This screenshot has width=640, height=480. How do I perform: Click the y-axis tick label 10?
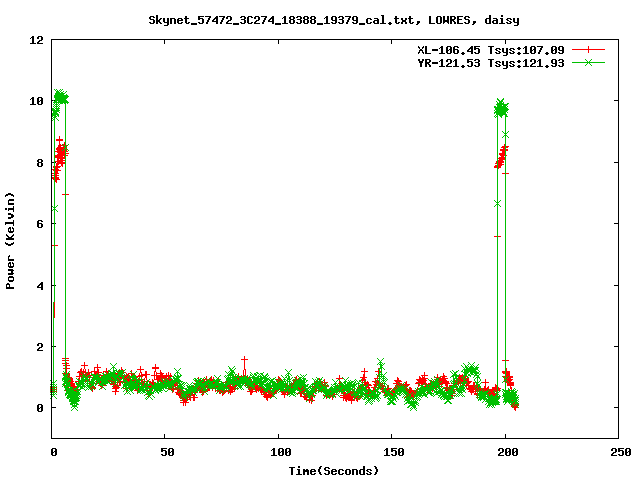[36, 101]
